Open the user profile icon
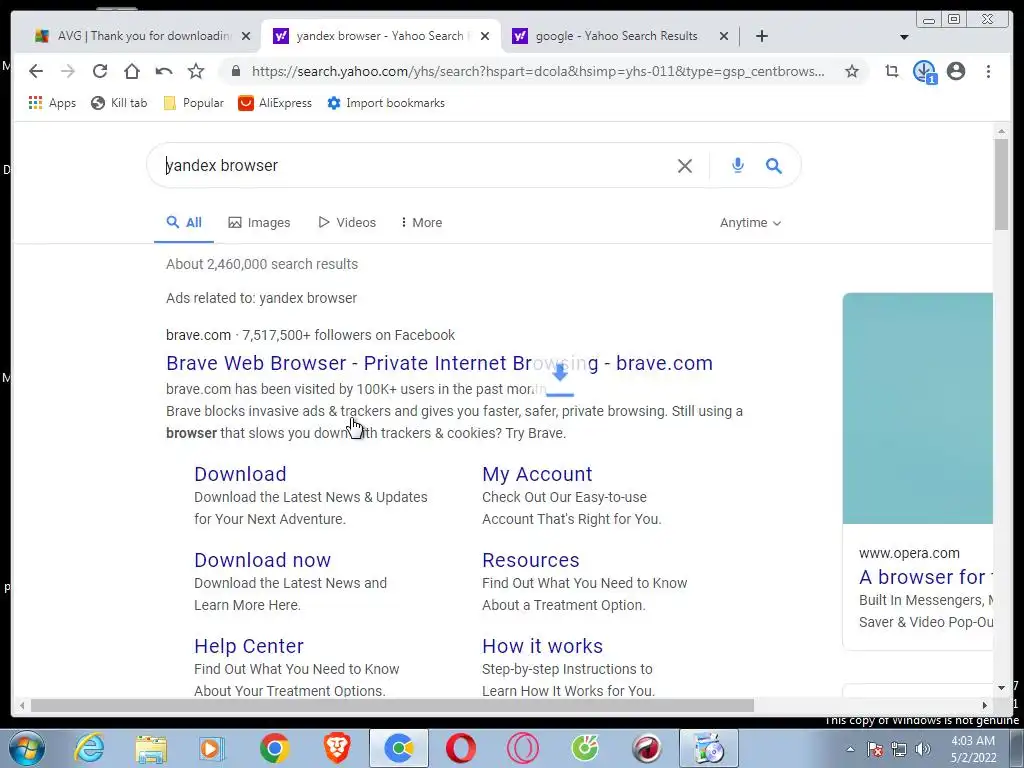 pos(956,71)
